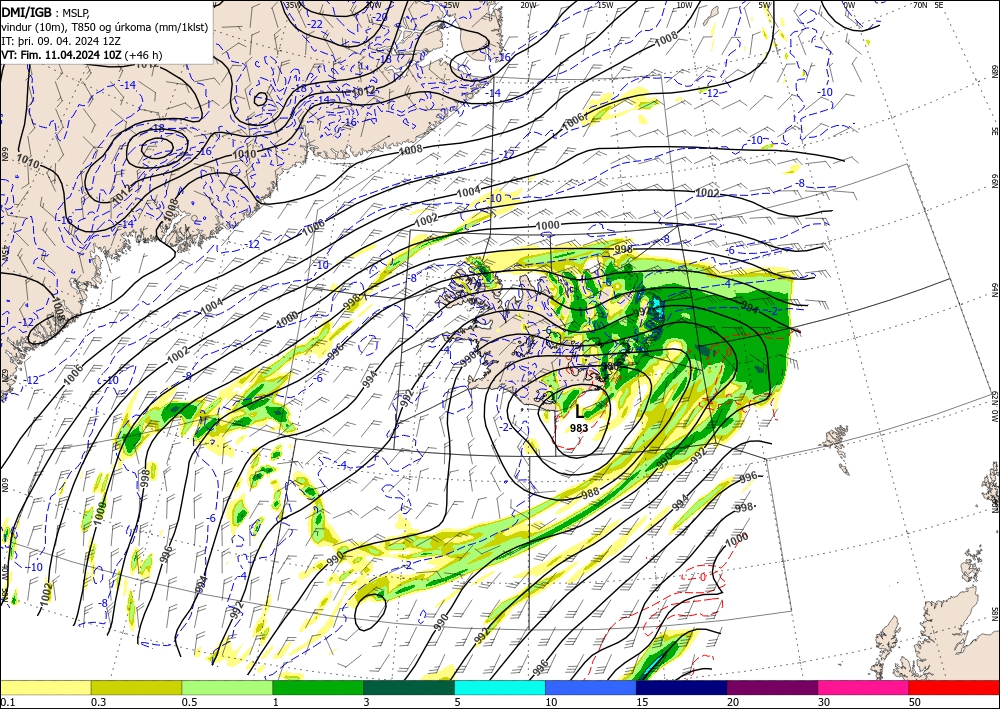Click the '983' central pressure label

579,428
